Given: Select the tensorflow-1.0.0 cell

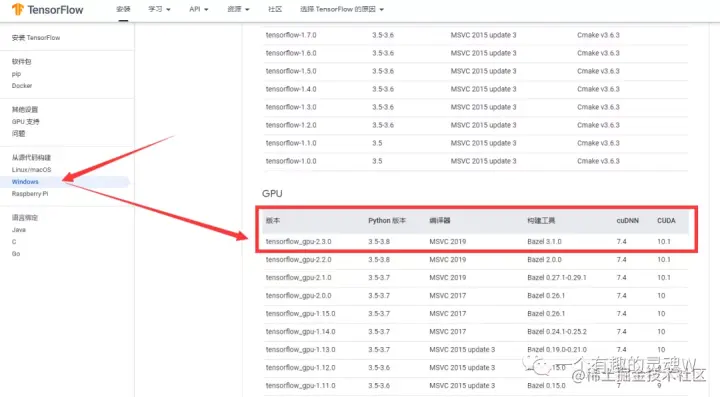Looking at the screenshot, I should (291, 161).
